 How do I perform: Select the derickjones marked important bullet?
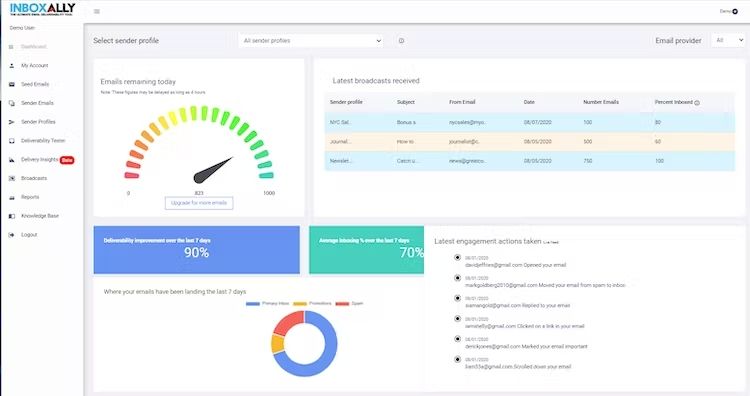[x=457, y=339]
